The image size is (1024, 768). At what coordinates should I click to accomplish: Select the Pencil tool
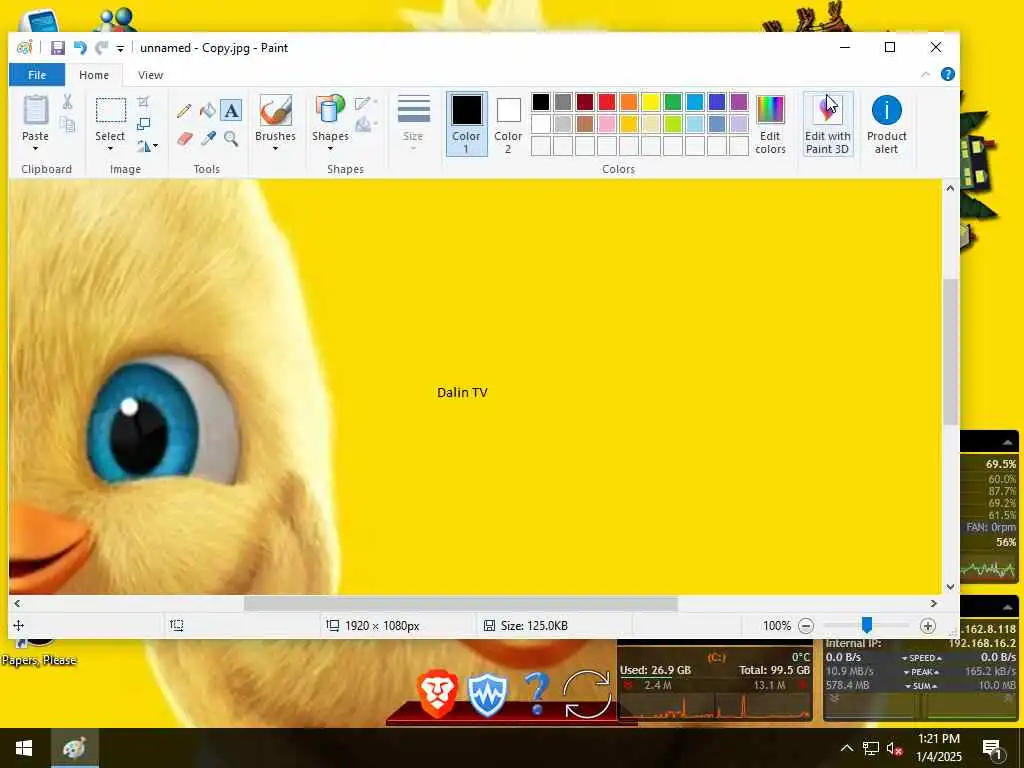[x=184, y=110]
